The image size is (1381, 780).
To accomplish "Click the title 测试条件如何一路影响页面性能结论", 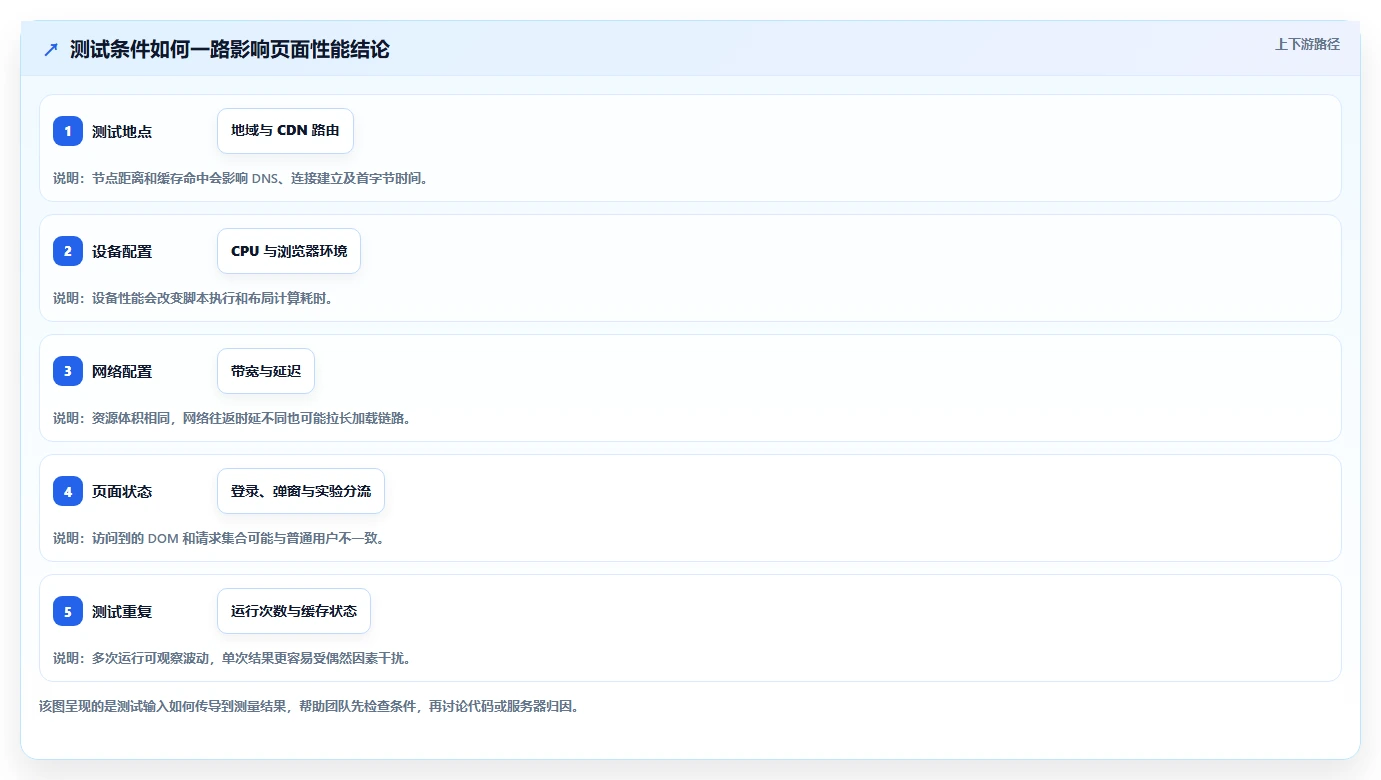I will click(x=230, y=49).
